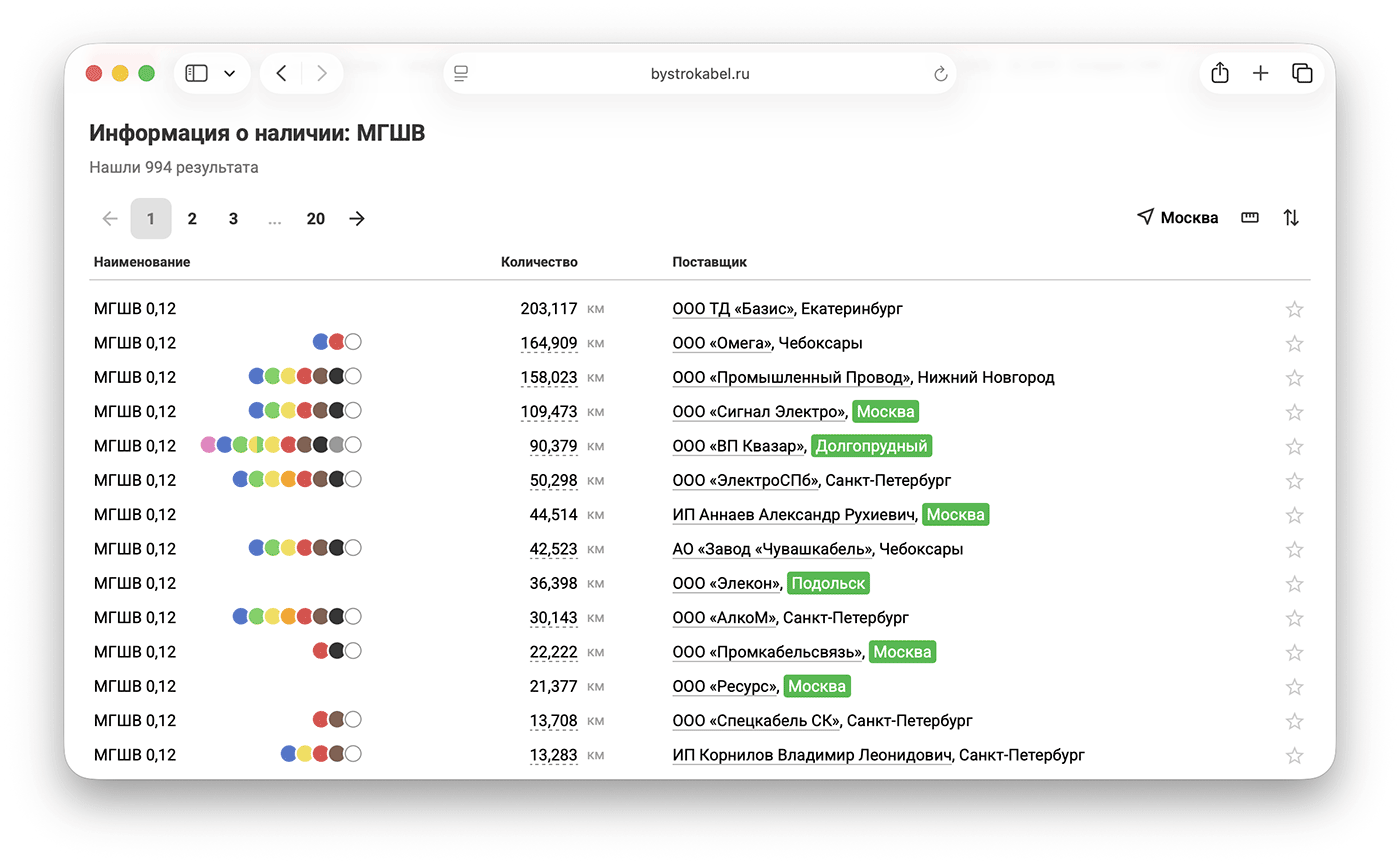Click the Количество column header
This screenshot has width=1400, height=864.
539,262
